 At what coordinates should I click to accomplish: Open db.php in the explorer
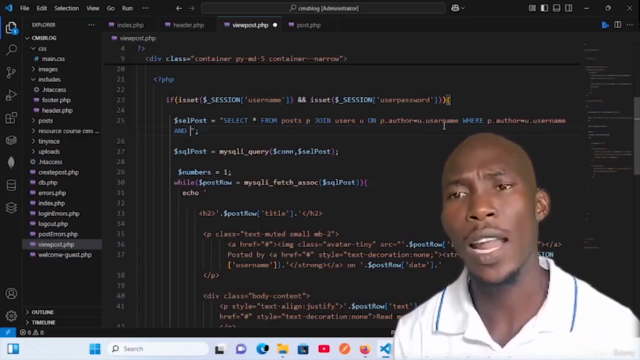tap(48, 182)
